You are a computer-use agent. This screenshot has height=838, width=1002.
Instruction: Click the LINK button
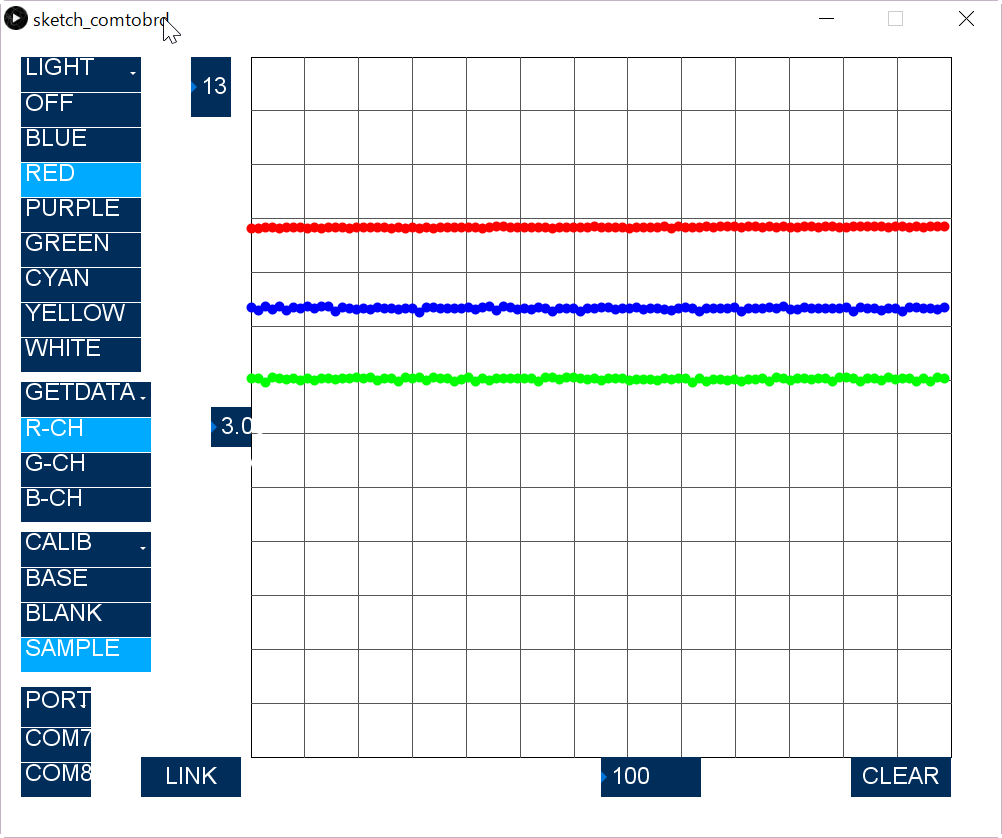click(x=190, y=777)
